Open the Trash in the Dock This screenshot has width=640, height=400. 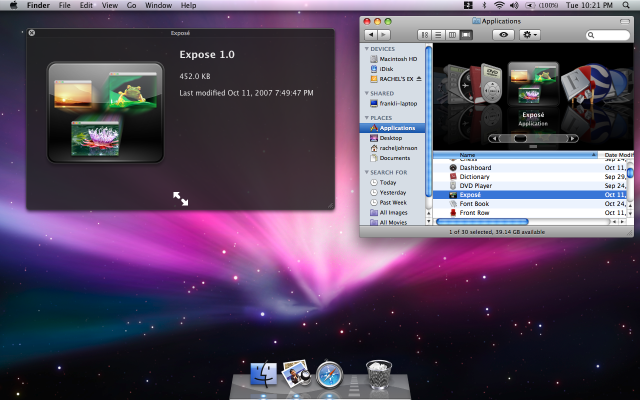click(378, 374)
